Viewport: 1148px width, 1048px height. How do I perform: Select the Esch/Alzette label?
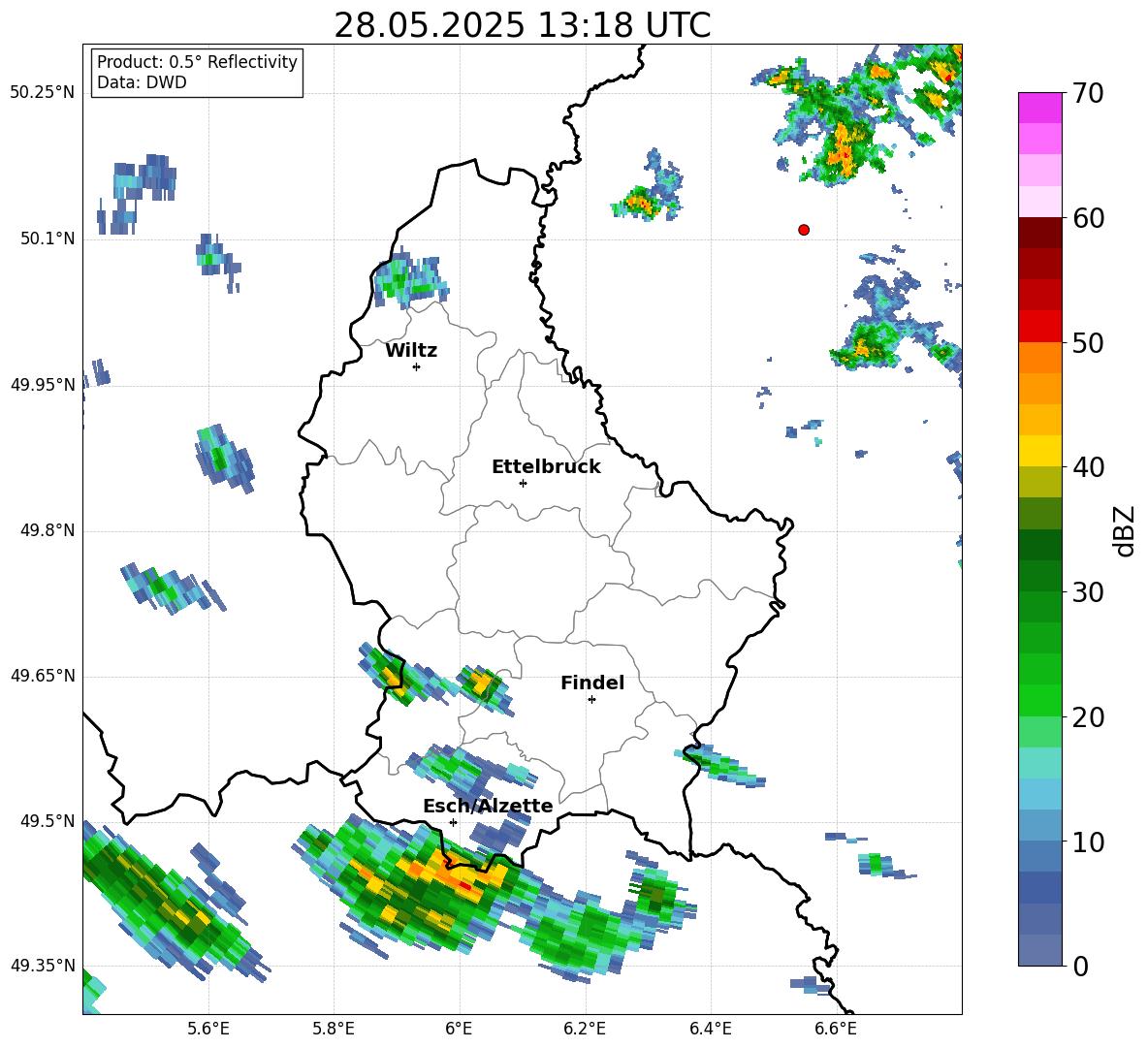tap(489, 807)
